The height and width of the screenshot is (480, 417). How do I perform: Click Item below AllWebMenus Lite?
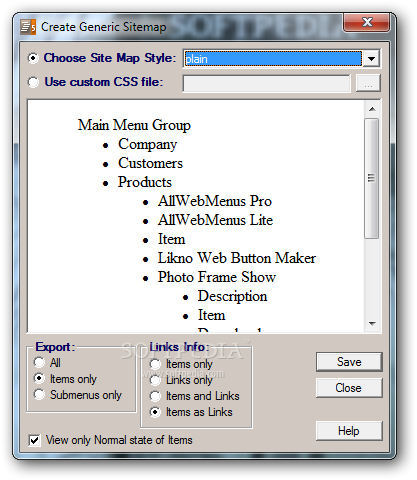click(172, 239)
